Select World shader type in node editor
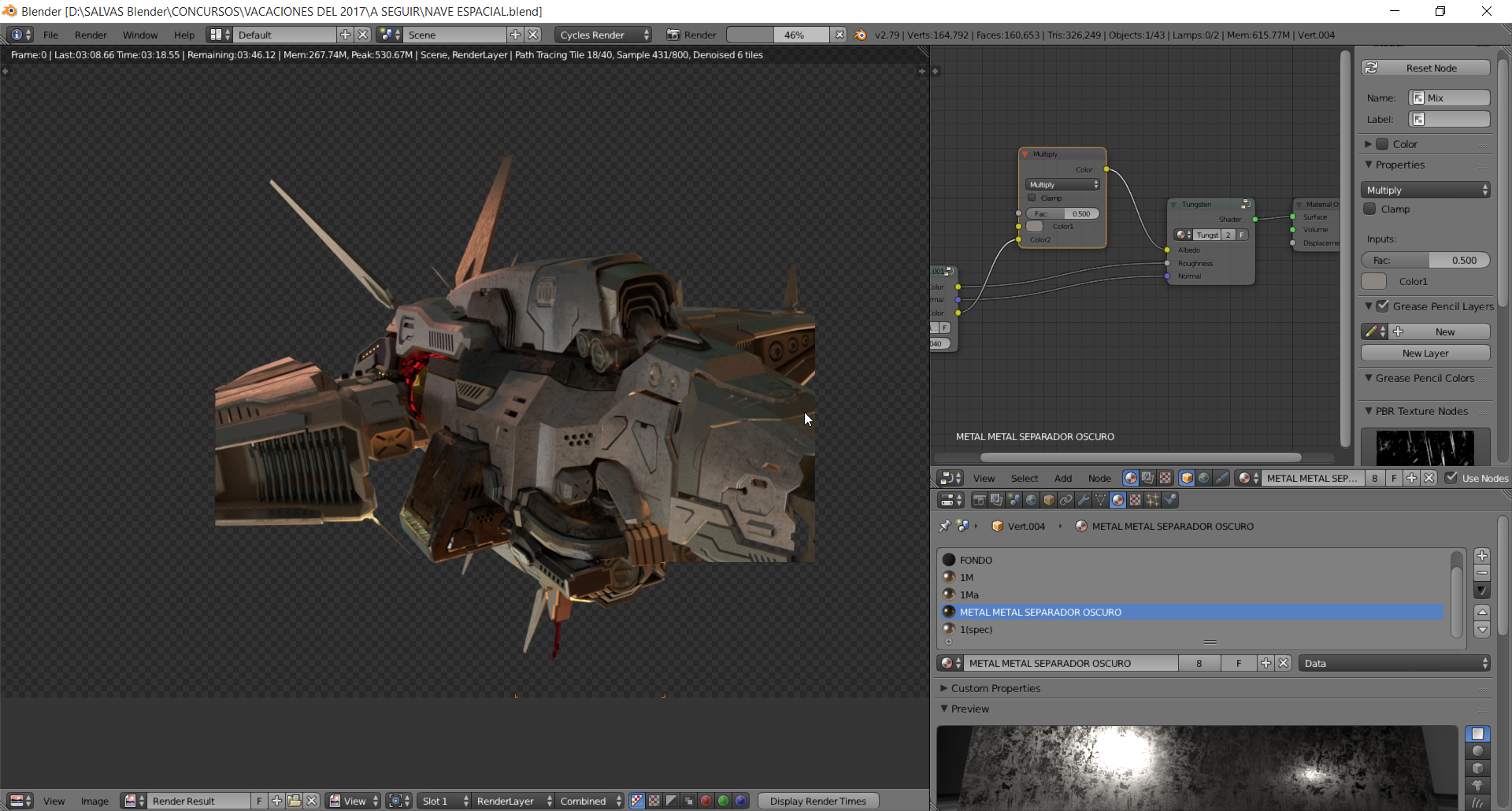The image size is (1512, 811). (1204, 478)
